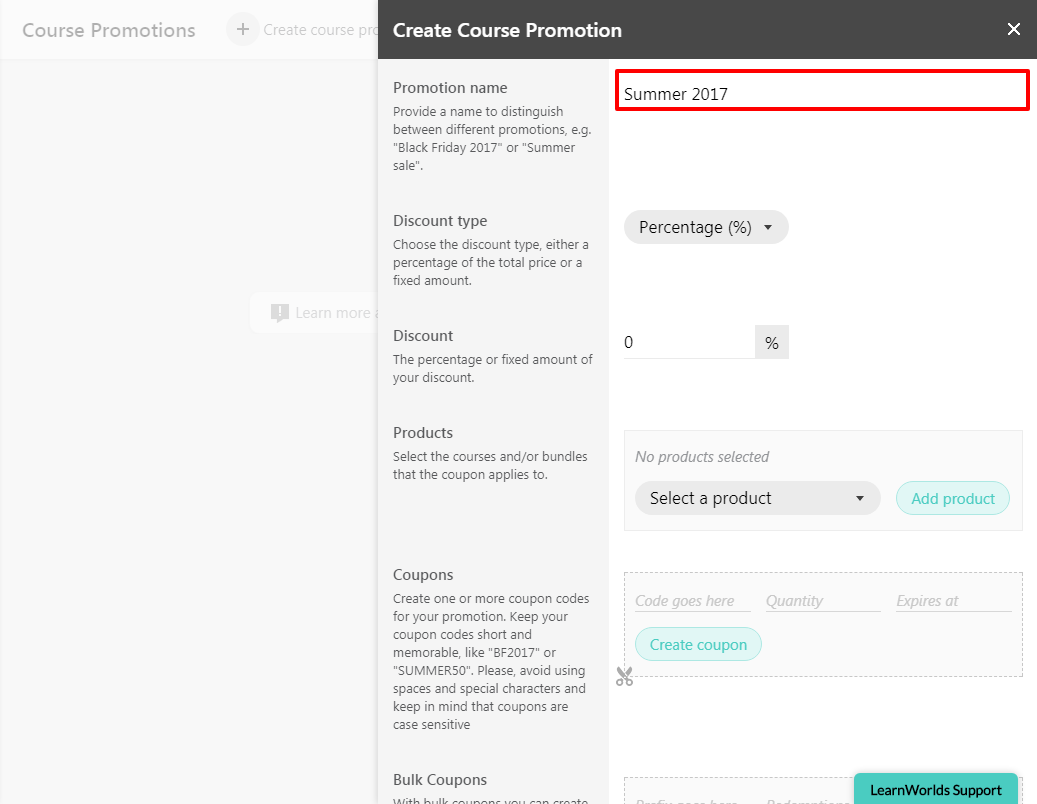Image resolution: width=1037 pixels, height=804 pixels.
Task: Click the Create Course Promotion panel heading
Action: pos(507,30)
